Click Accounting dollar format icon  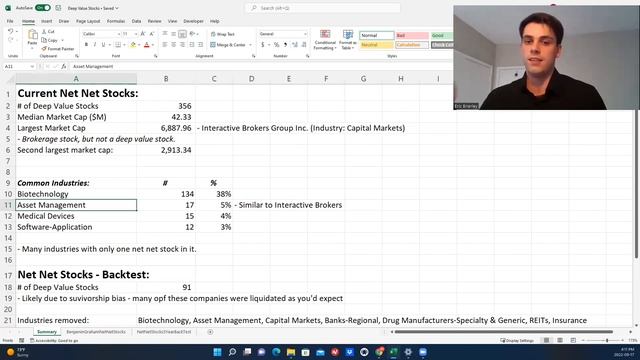(x=263, y=44)
